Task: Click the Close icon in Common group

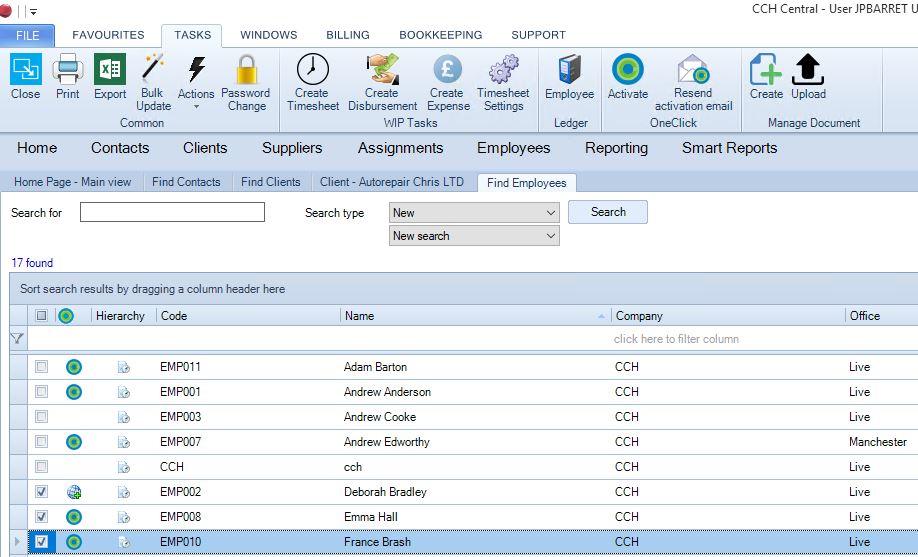Action: pos(26,69)
